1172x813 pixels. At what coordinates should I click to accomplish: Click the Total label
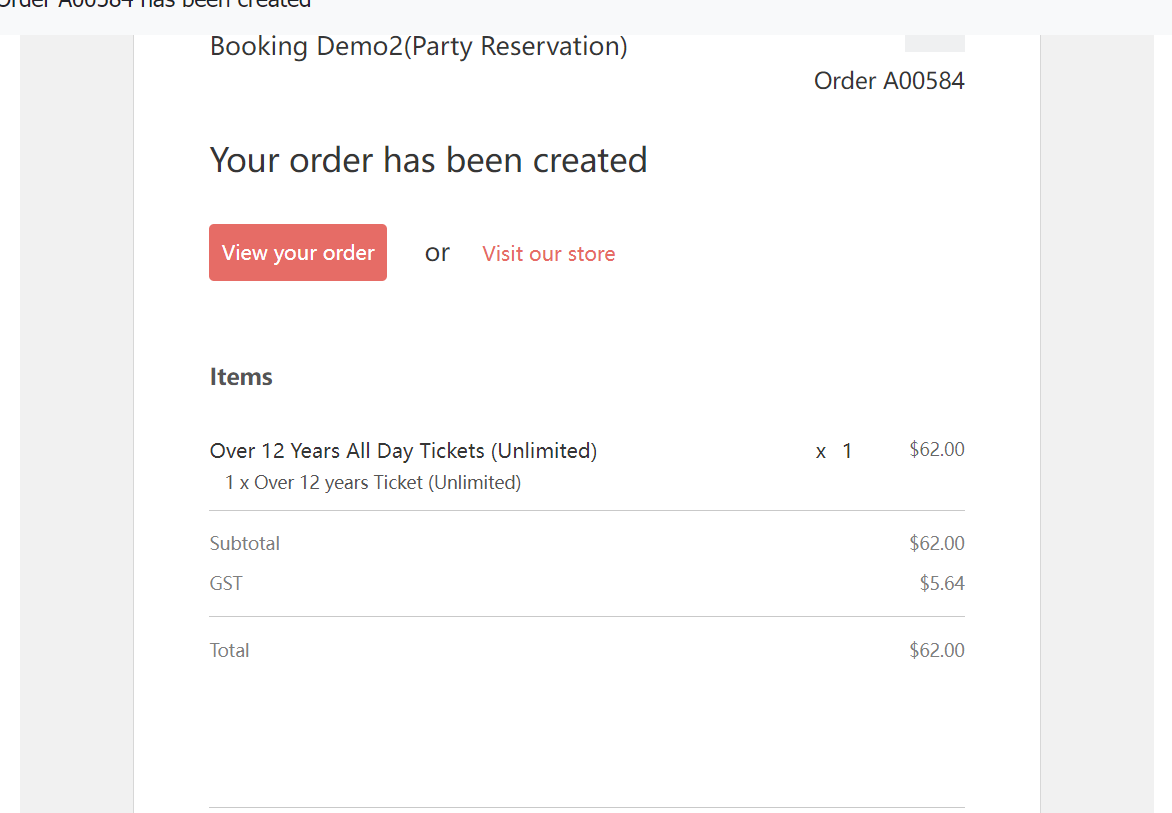pos(229,650)
